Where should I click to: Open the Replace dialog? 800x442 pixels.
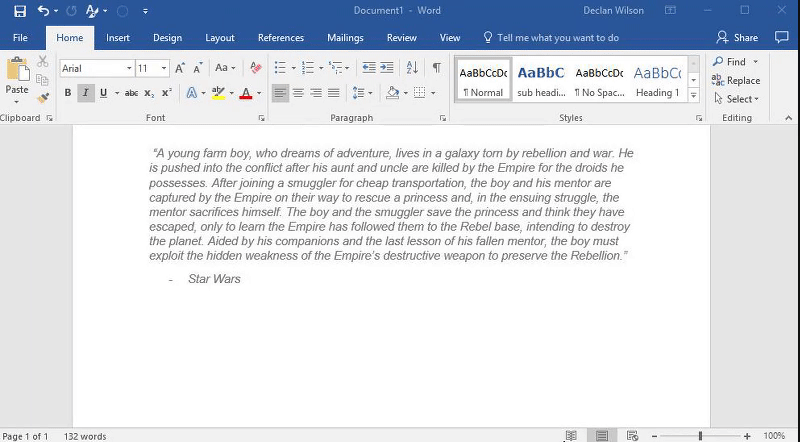736,80
